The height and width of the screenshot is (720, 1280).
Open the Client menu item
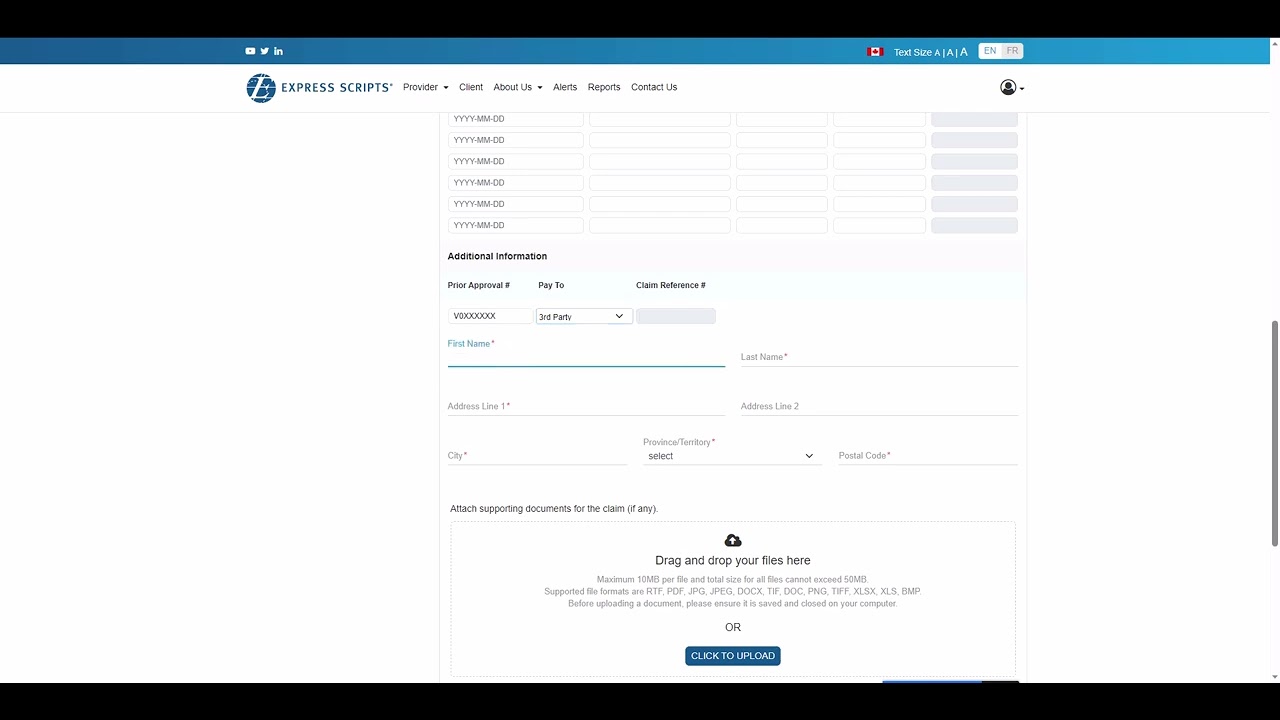471,88
